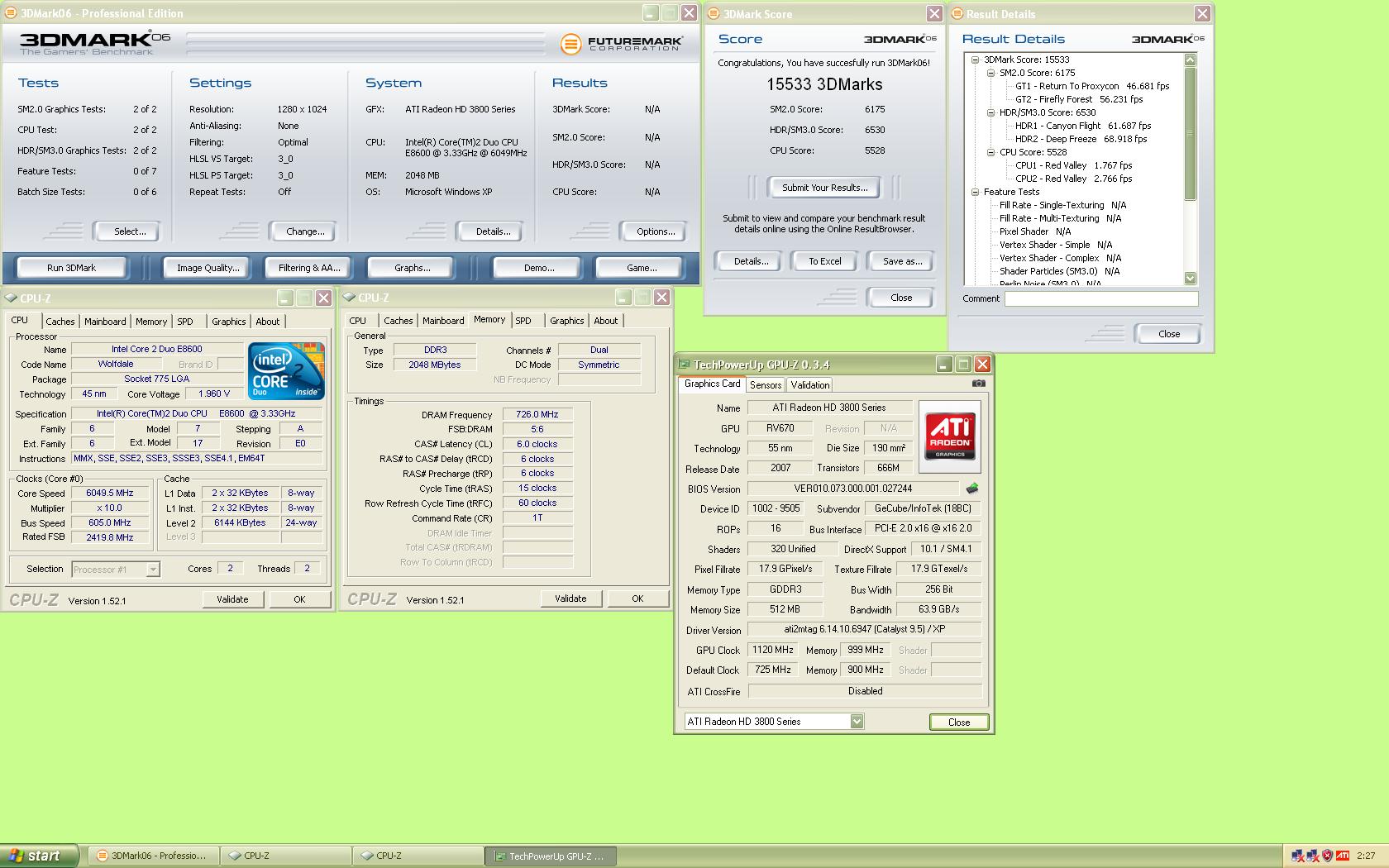
Task: Open 3DMark06 taskbar item
Action: tap(154, 856)
